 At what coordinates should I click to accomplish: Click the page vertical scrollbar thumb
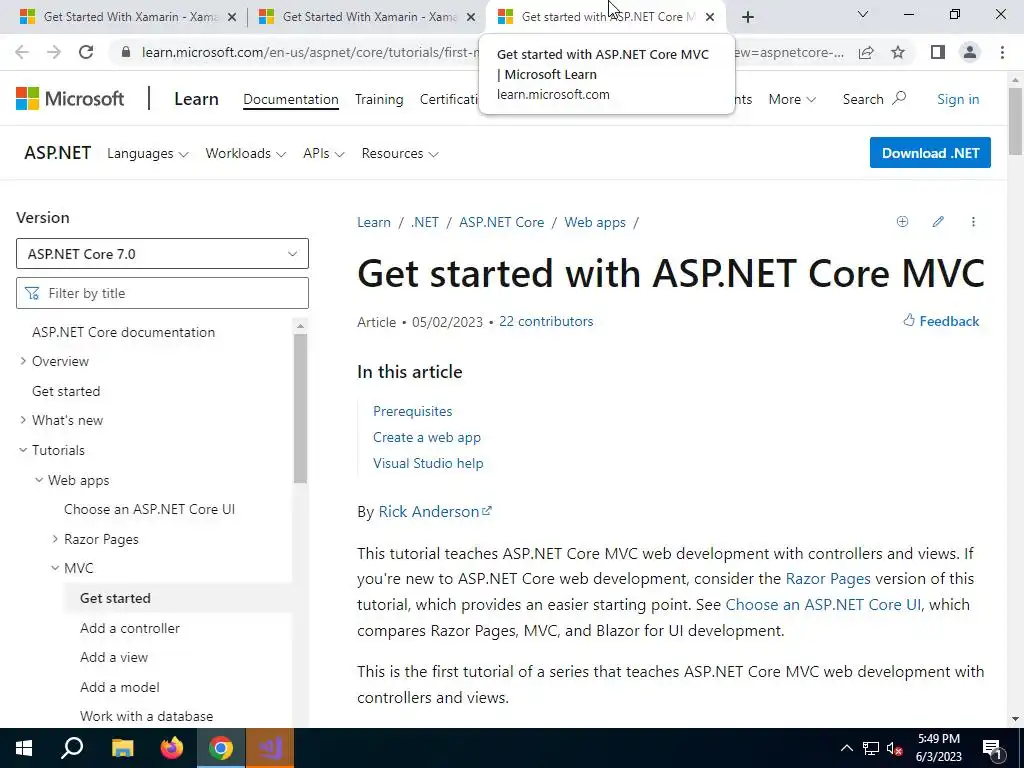tap(1015, 121)
